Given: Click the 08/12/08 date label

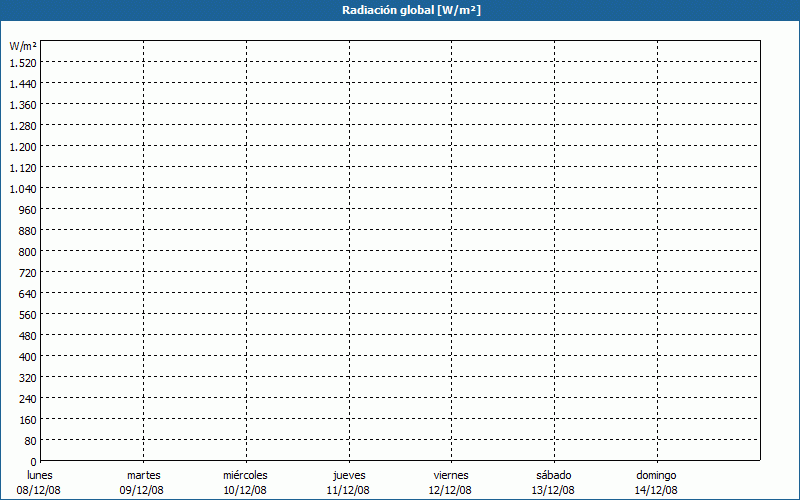Looking at the screenshot, I should [40, 490].
